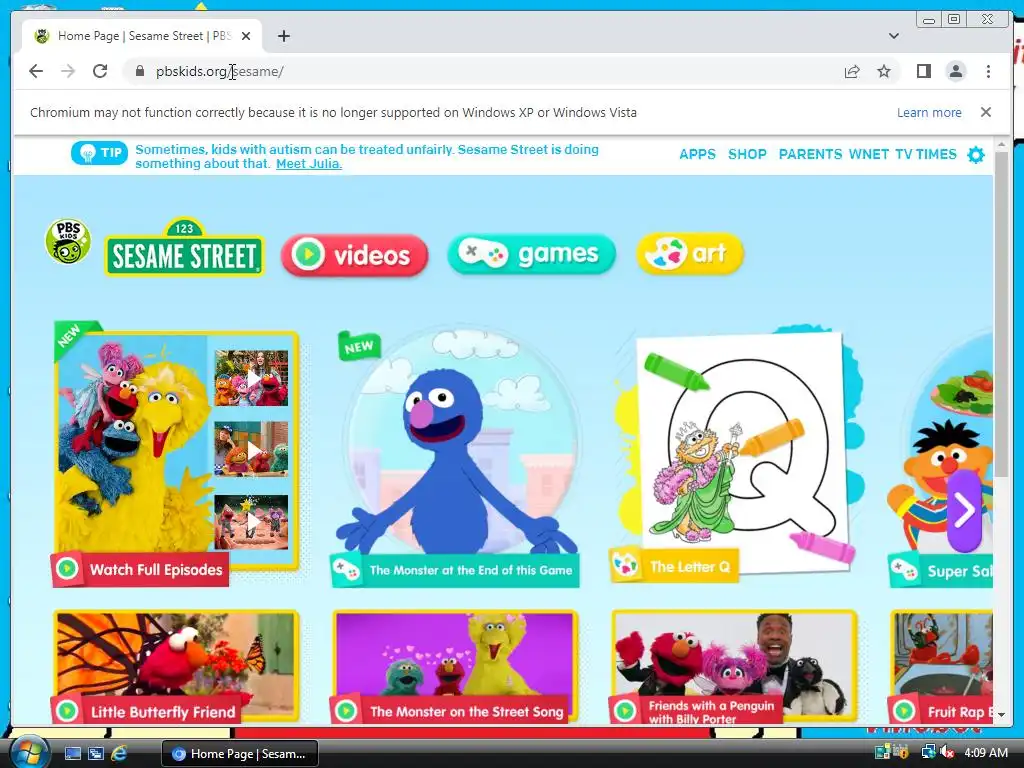Click the play icon on Little Butterfly Friend

[x=67, y=711]
